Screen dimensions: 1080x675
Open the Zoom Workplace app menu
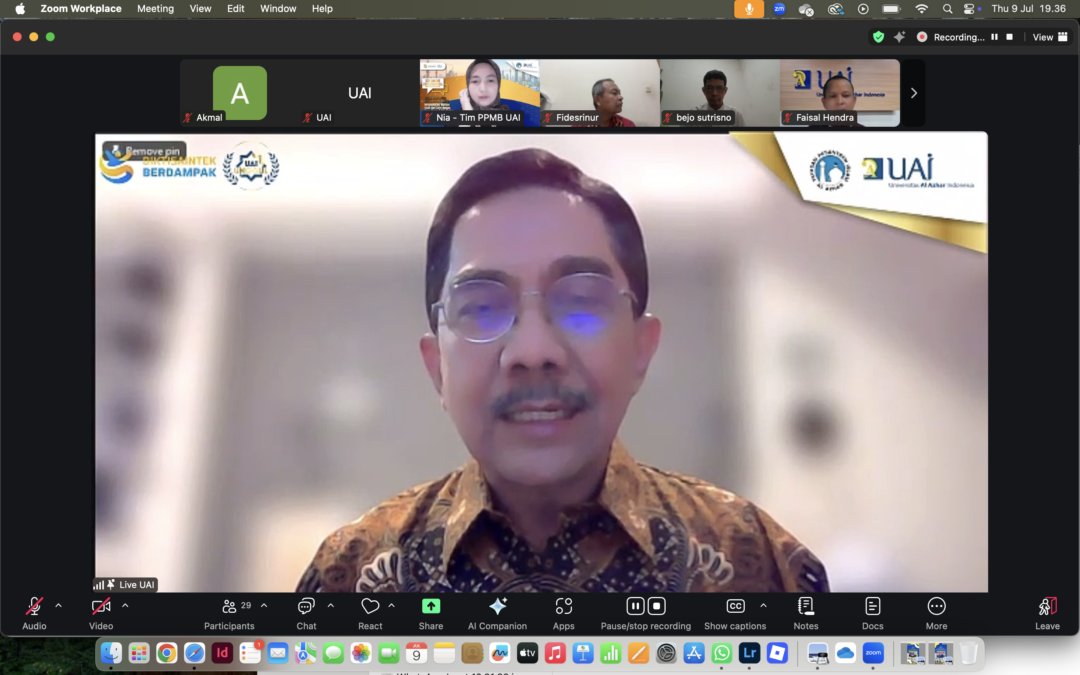(81, 9)
